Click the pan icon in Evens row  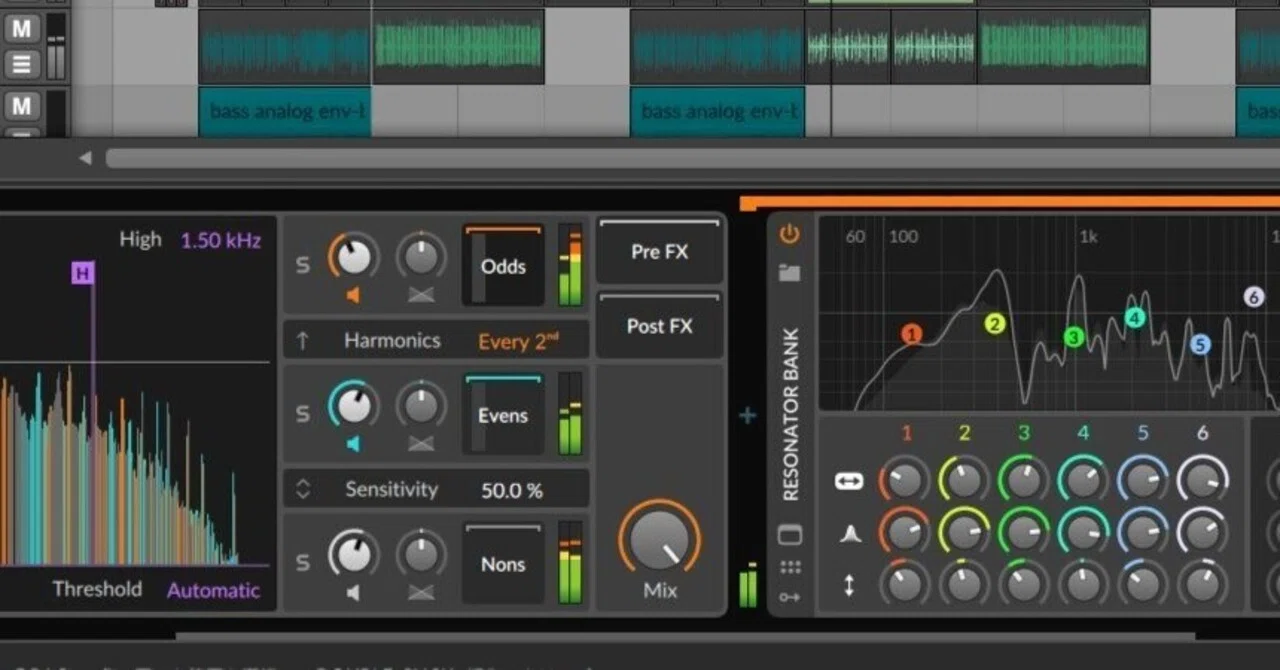(421, 443)
